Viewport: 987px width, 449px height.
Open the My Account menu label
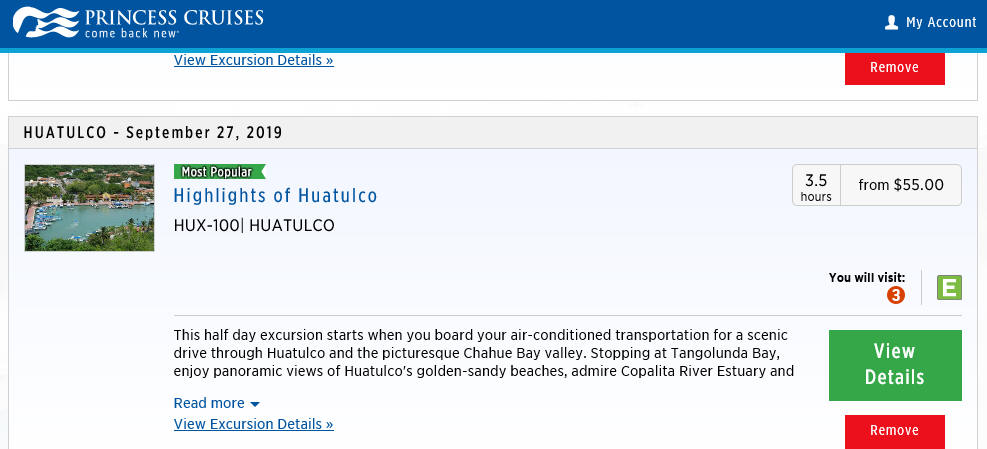[941, 22]
